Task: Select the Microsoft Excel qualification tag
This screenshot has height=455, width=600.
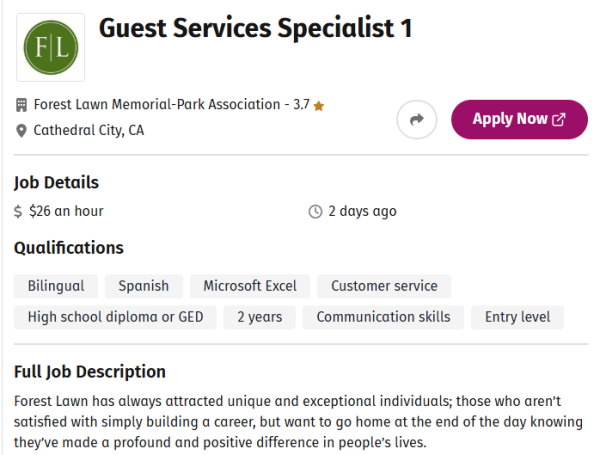Action: (x=250, y=286)
